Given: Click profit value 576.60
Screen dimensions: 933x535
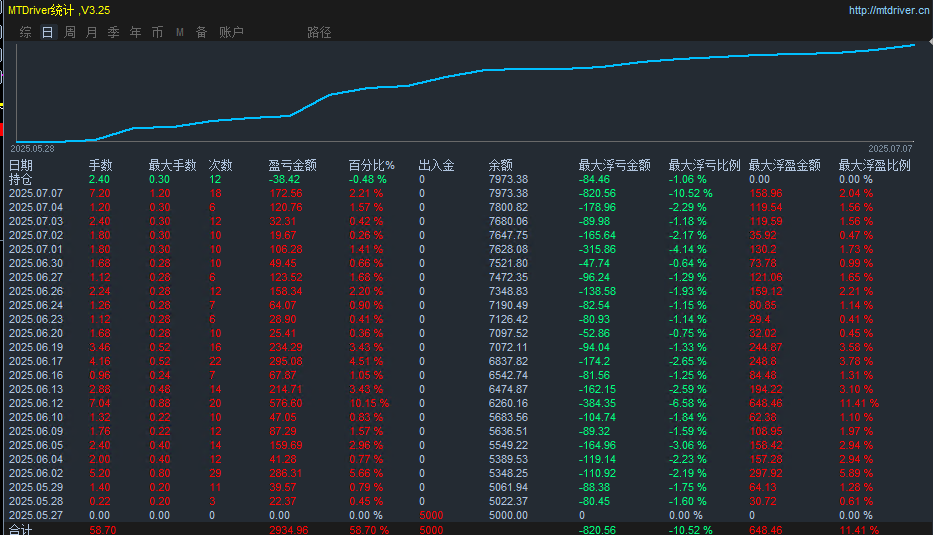Looking at the screenshot, I should coord(286,403).
